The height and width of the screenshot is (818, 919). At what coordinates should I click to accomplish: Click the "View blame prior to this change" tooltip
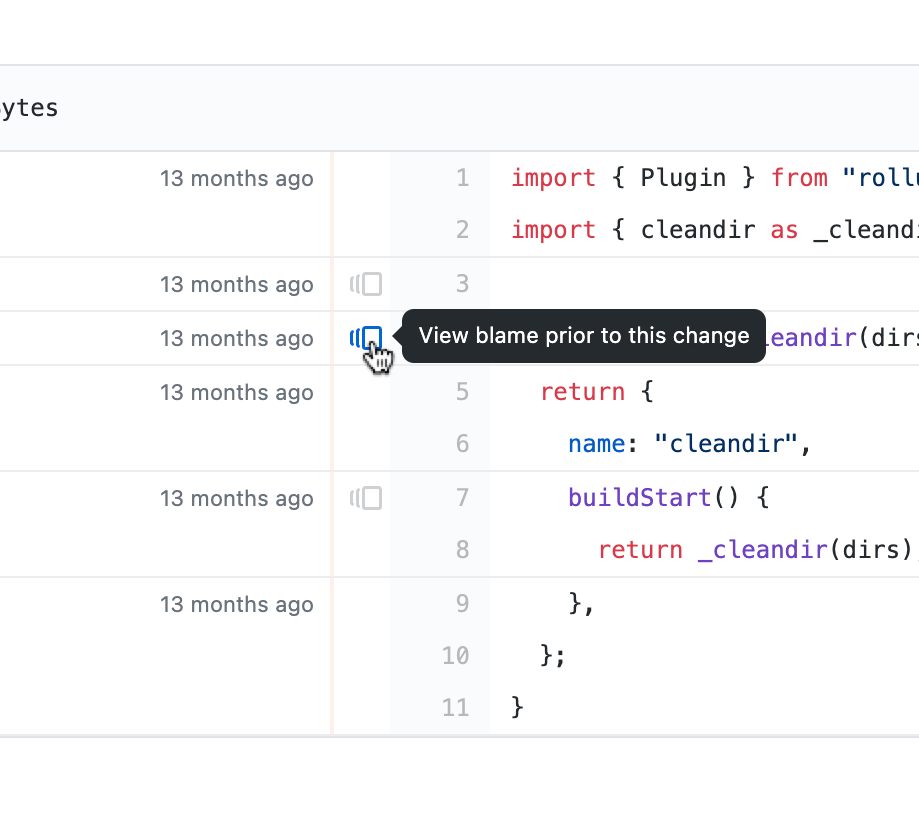[584, 336]
